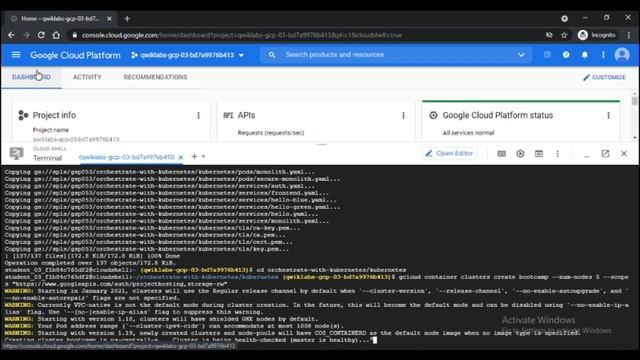Image resolution: width=640 pixels, height=360 pixels.
Task: Select the qwiklabs-gcp-03 terminal session tab
Action: [127, 157]
